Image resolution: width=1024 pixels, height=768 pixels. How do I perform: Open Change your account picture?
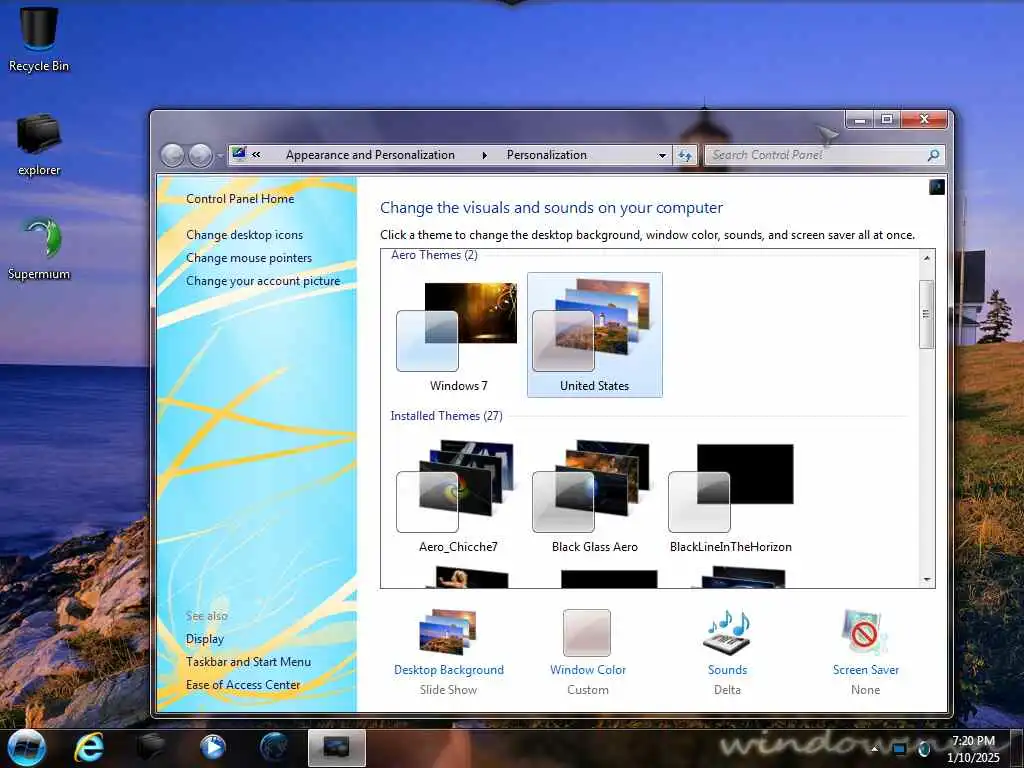pyautogui.click(x=263, y=280)
